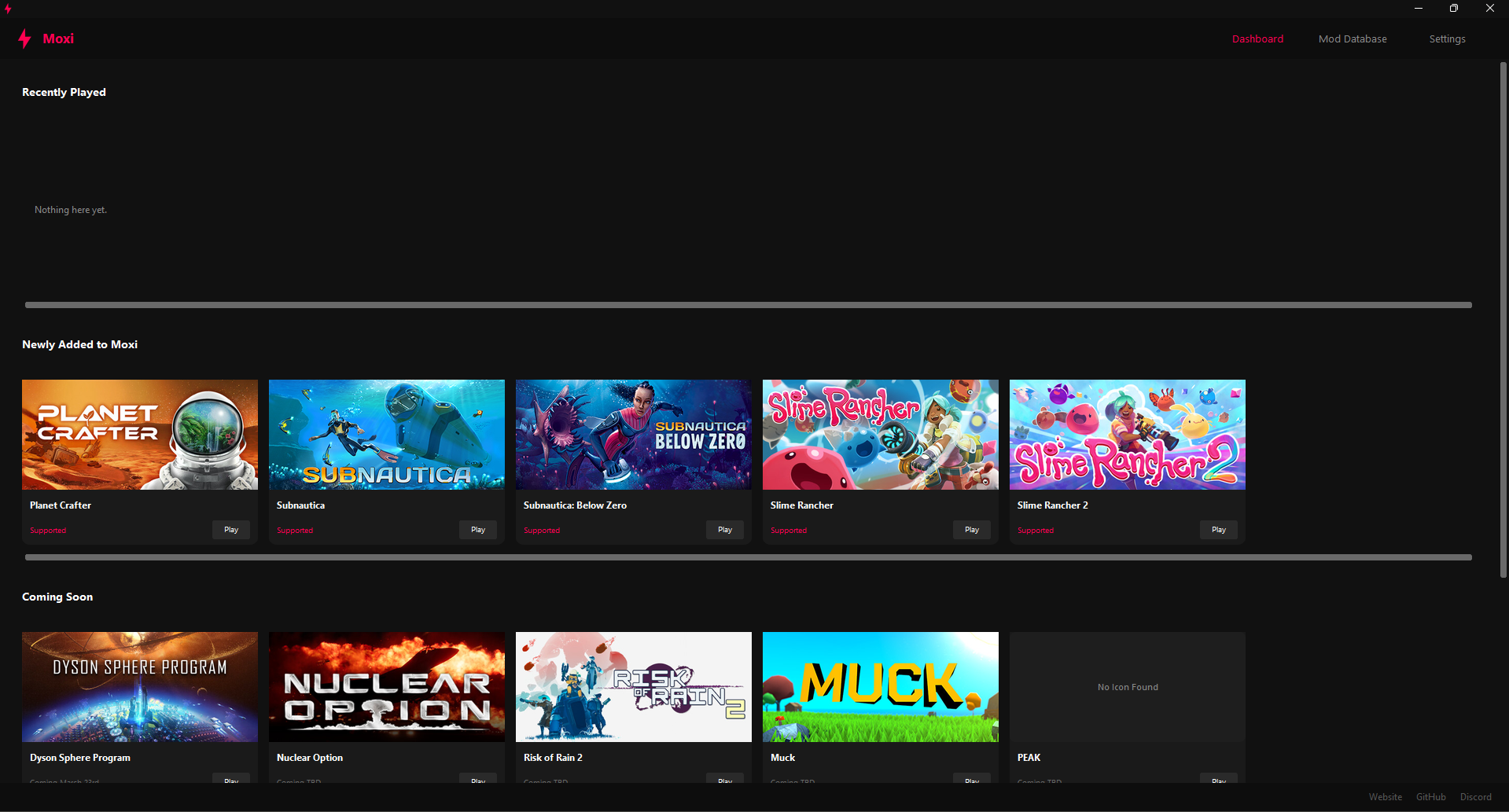Switch to the Mod Database tab
Image resolution: width=1509 pixels, height=812 pixels.
1353,39
